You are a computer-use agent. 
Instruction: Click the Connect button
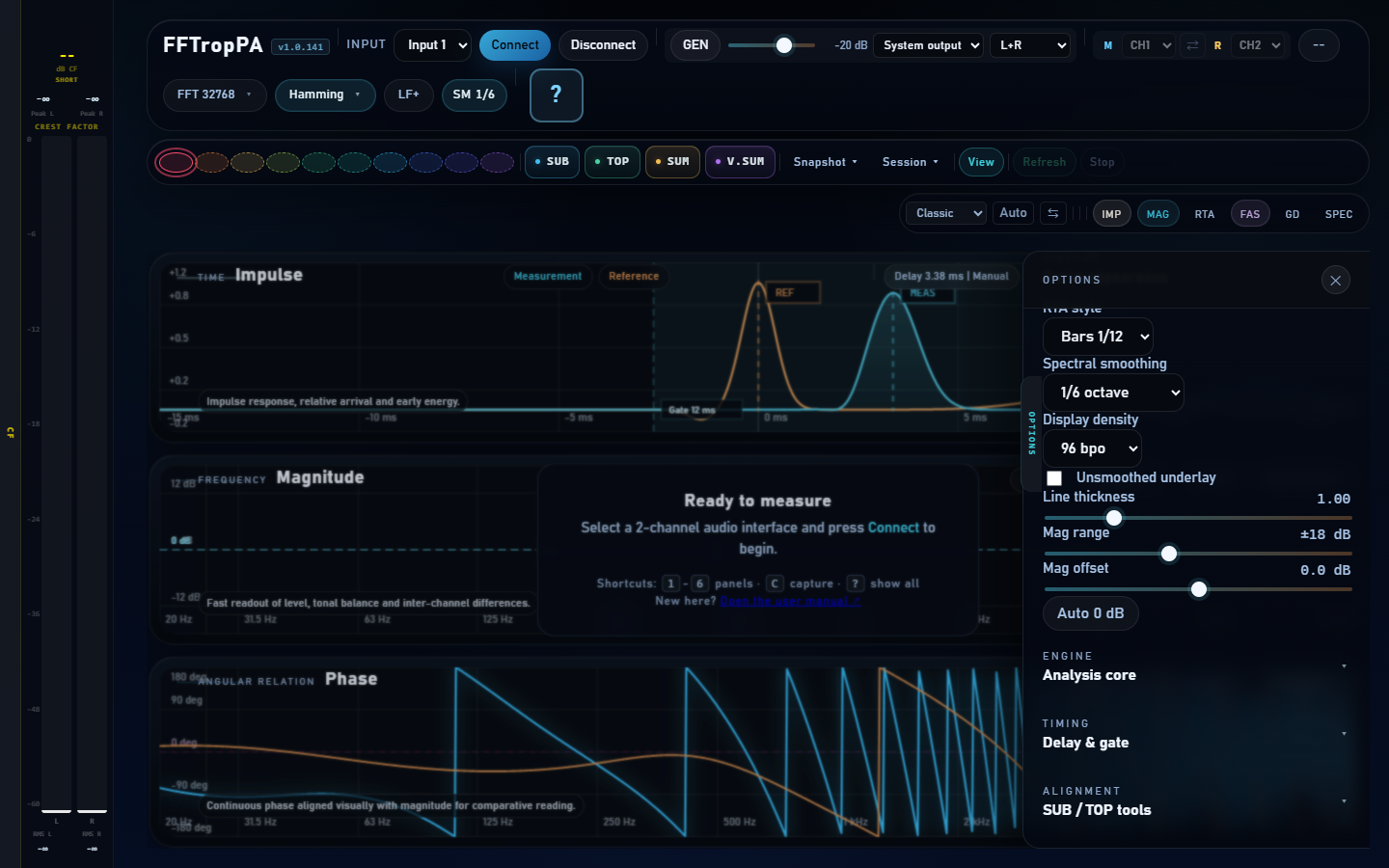515,45
